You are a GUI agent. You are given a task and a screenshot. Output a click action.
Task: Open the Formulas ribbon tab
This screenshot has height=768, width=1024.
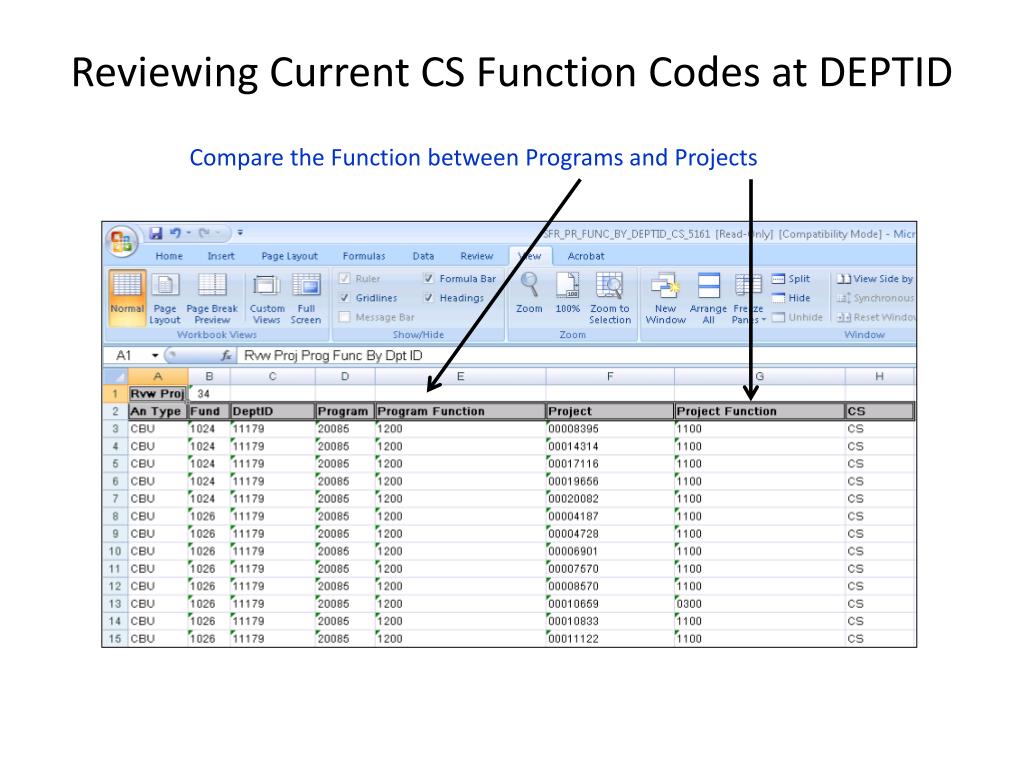pyautogui.click(x=364, y=256)
